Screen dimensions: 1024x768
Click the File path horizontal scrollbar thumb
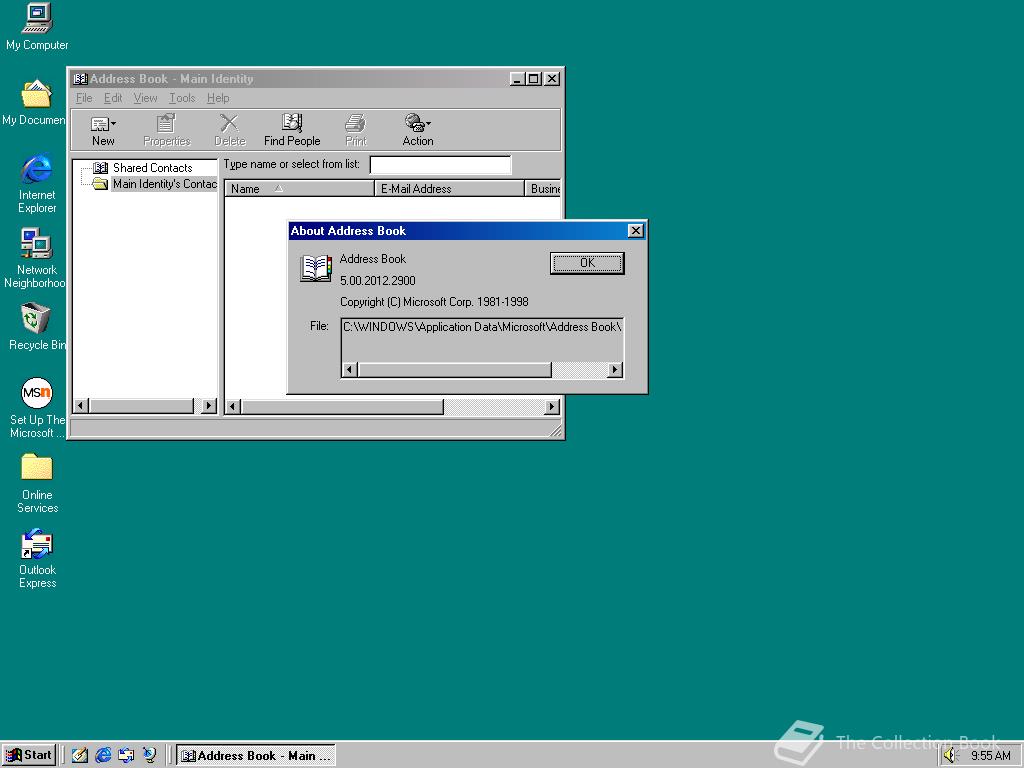pyautogui.click(x=455, y=370)
